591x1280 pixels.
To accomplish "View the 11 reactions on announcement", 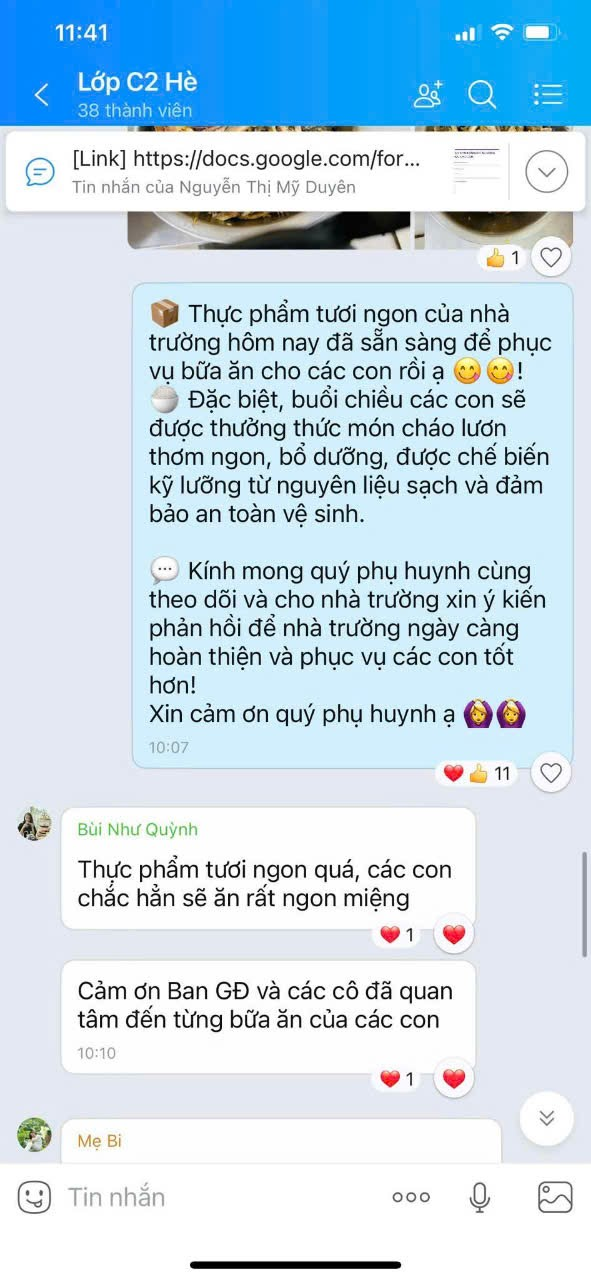I will pos(477,773).
